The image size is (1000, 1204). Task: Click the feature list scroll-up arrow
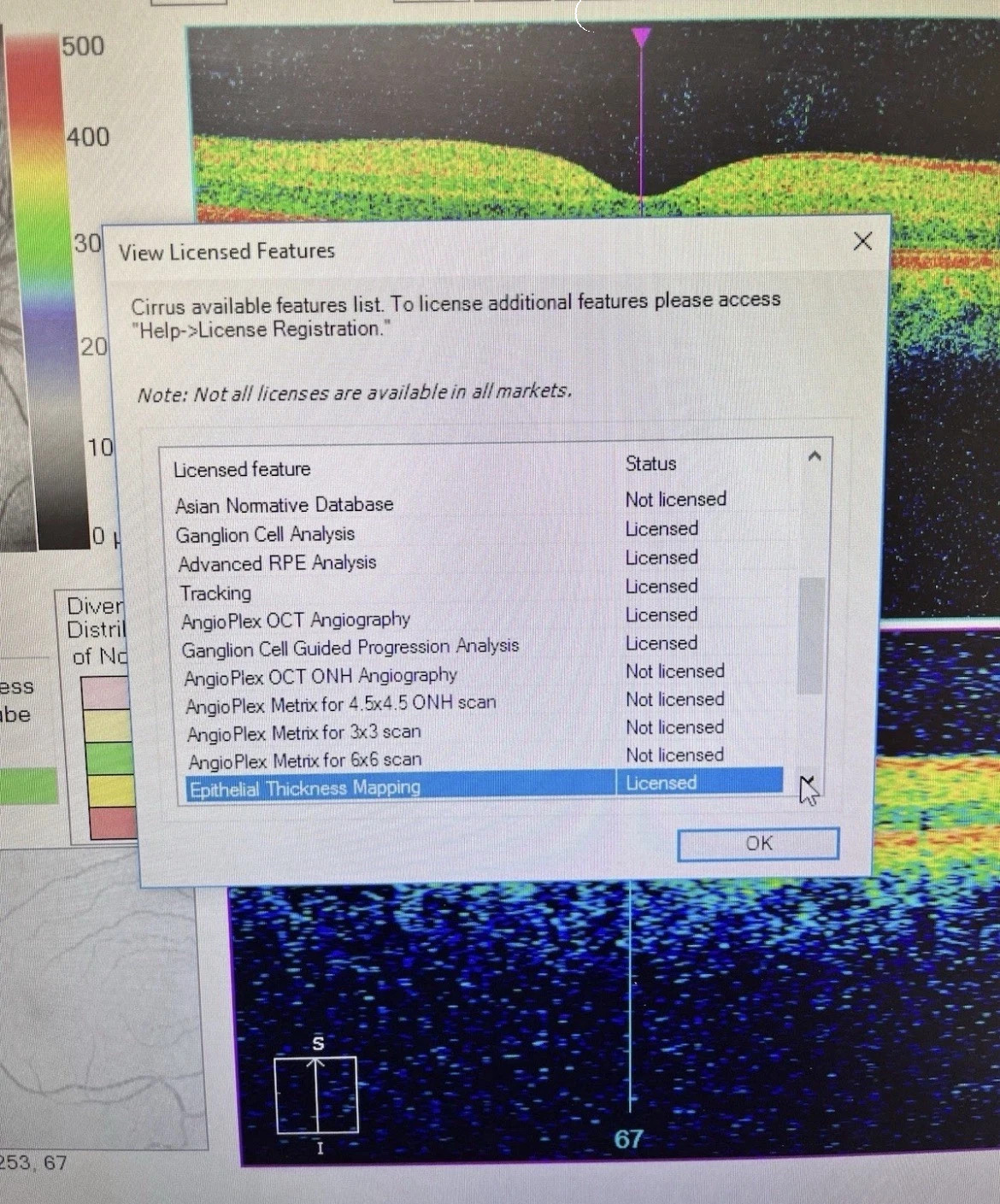[x=814, y=457]
